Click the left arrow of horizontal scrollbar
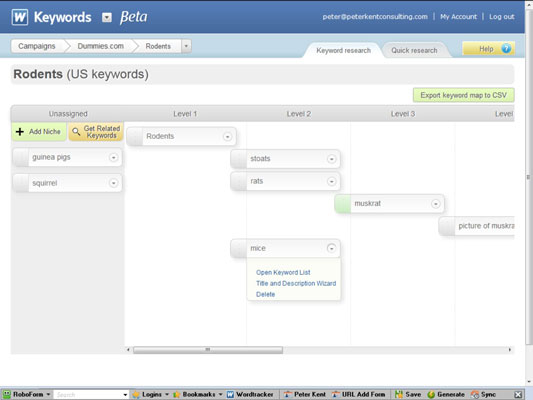 pyautogui.click(x=128, y=350)
